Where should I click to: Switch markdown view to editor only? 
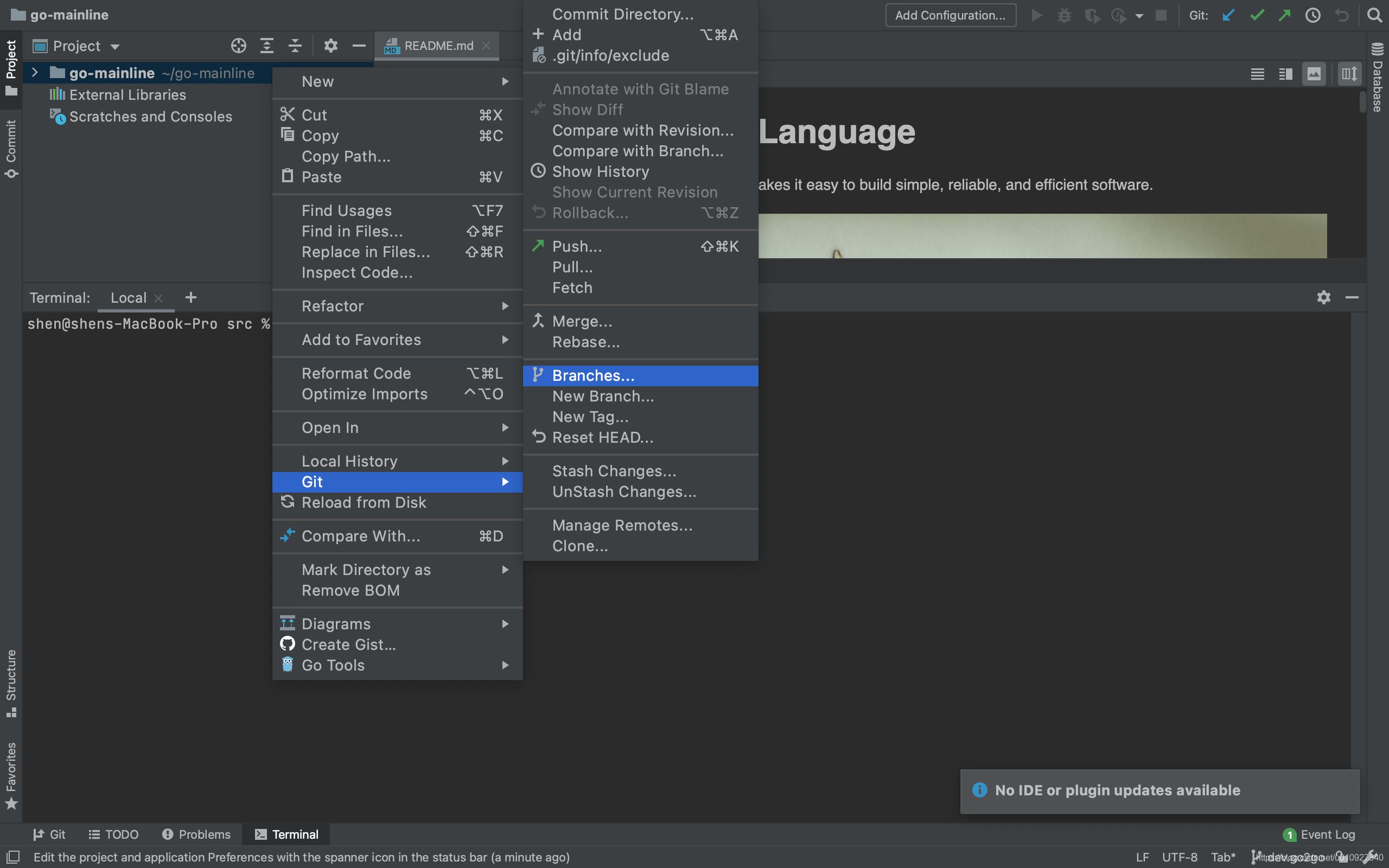1258,74
